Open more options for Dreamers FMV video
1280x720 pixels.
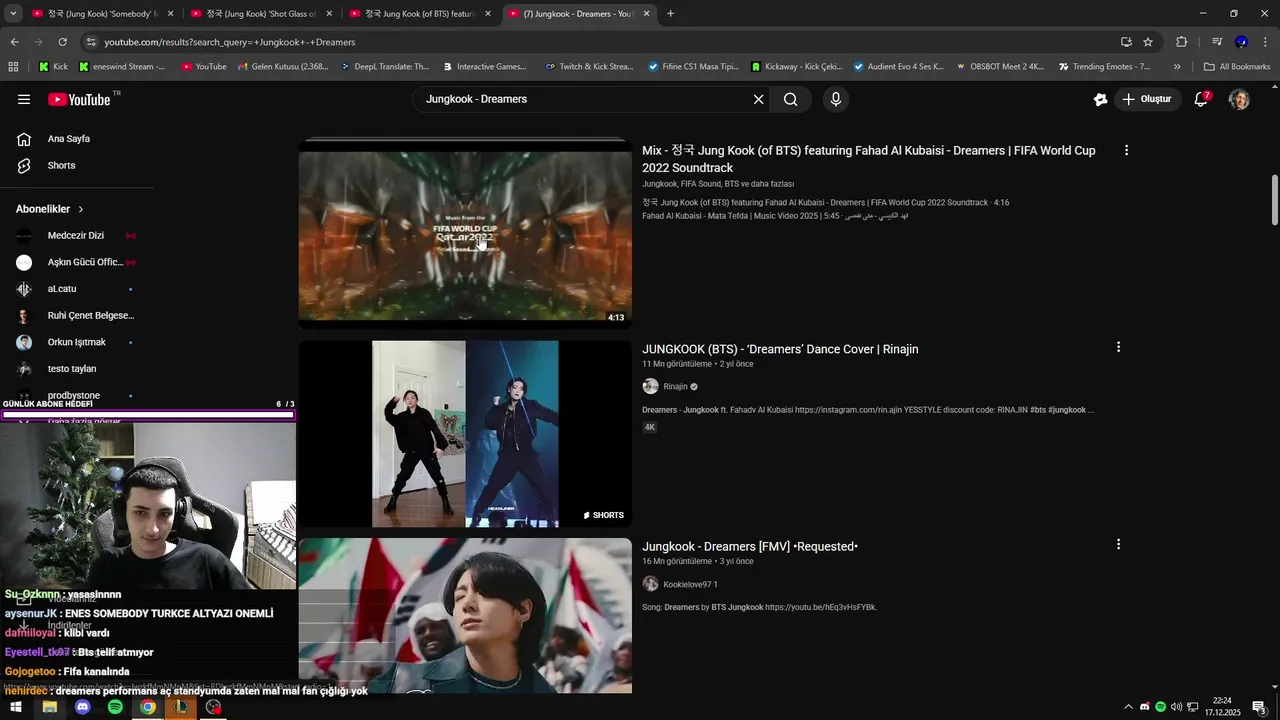tap(1118, 544)
